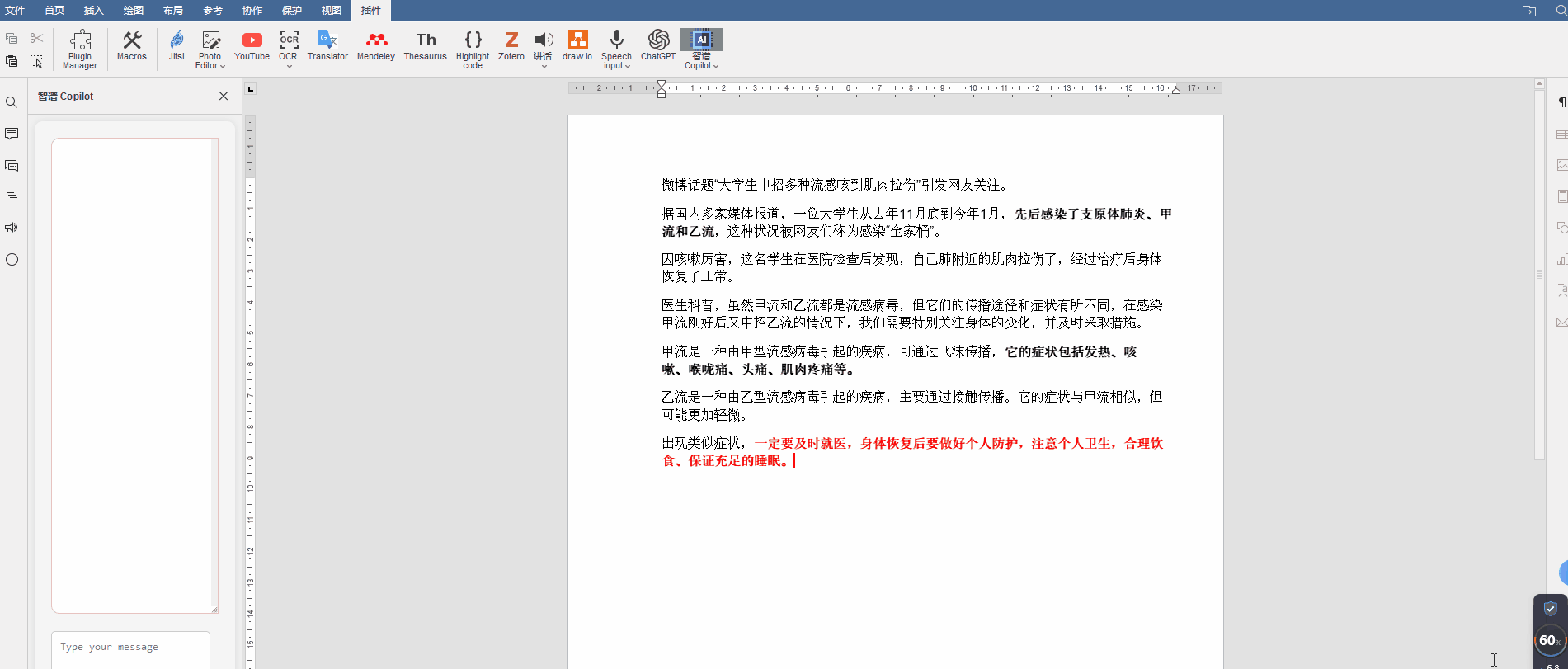This screenshot has width=1568, height=669.
Task: Open the Plugin Manager
Action: click(x=80, y=49)
